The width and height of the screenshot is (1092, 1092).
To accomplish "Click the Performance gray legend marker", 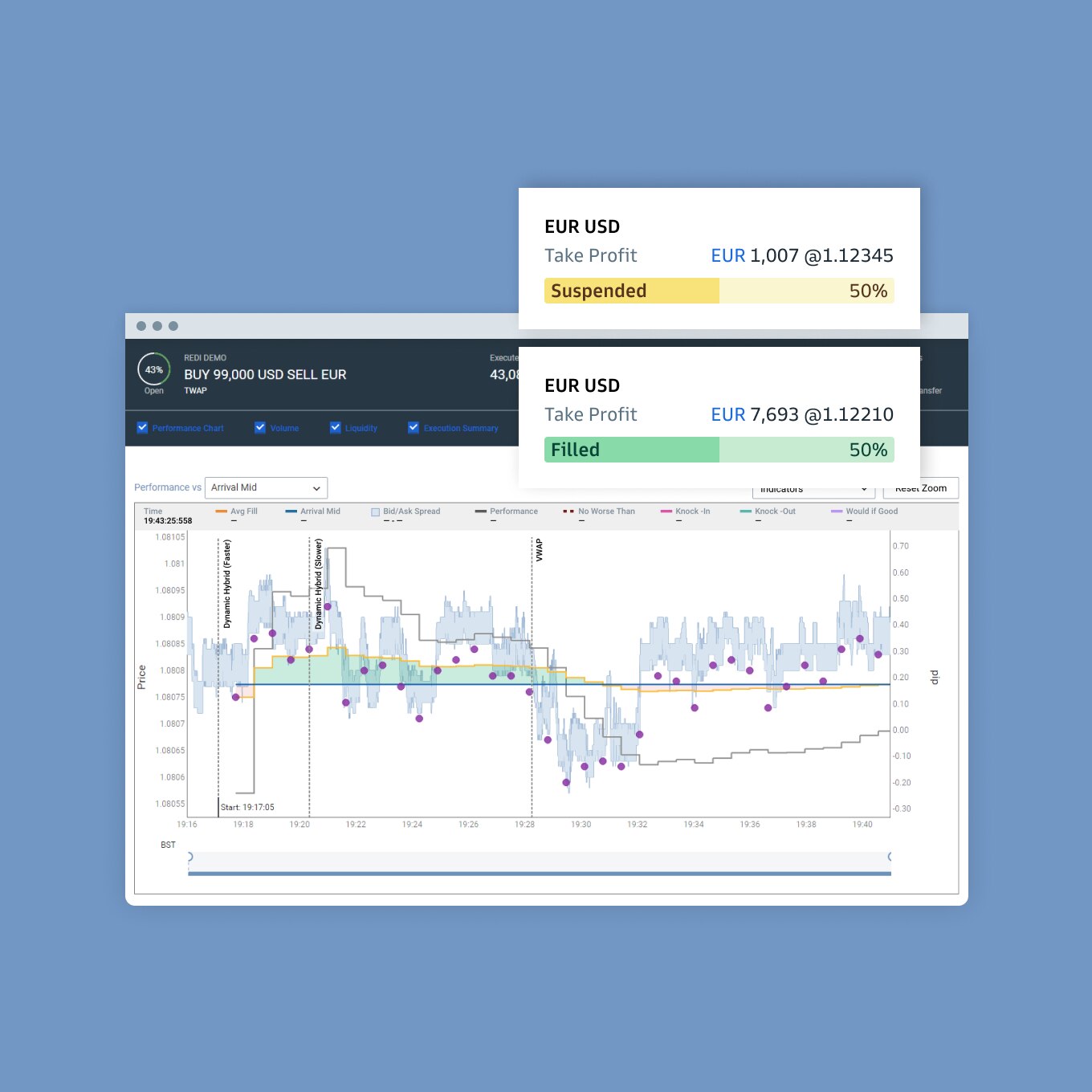I will (x=481, y=511).
